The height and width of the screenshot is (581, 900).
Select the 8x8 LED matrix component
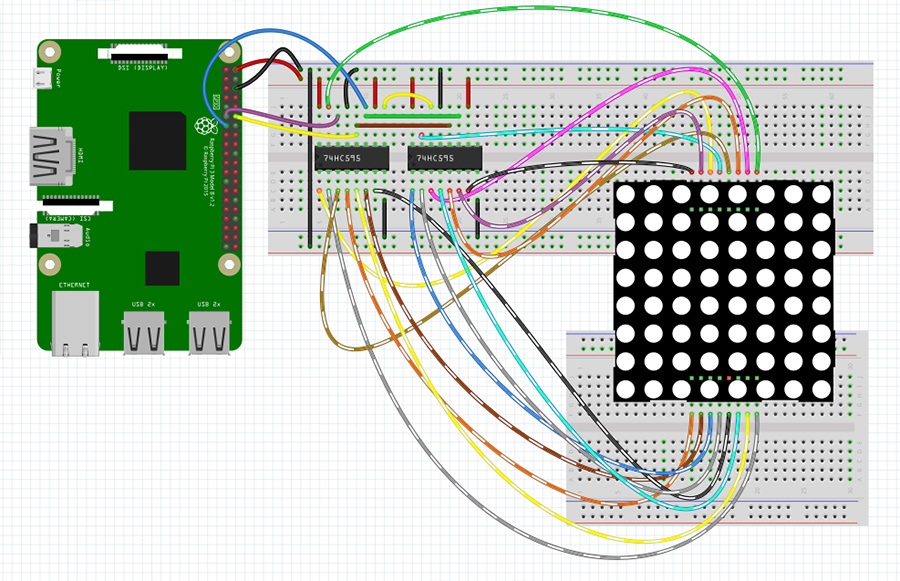pos(723,292)
